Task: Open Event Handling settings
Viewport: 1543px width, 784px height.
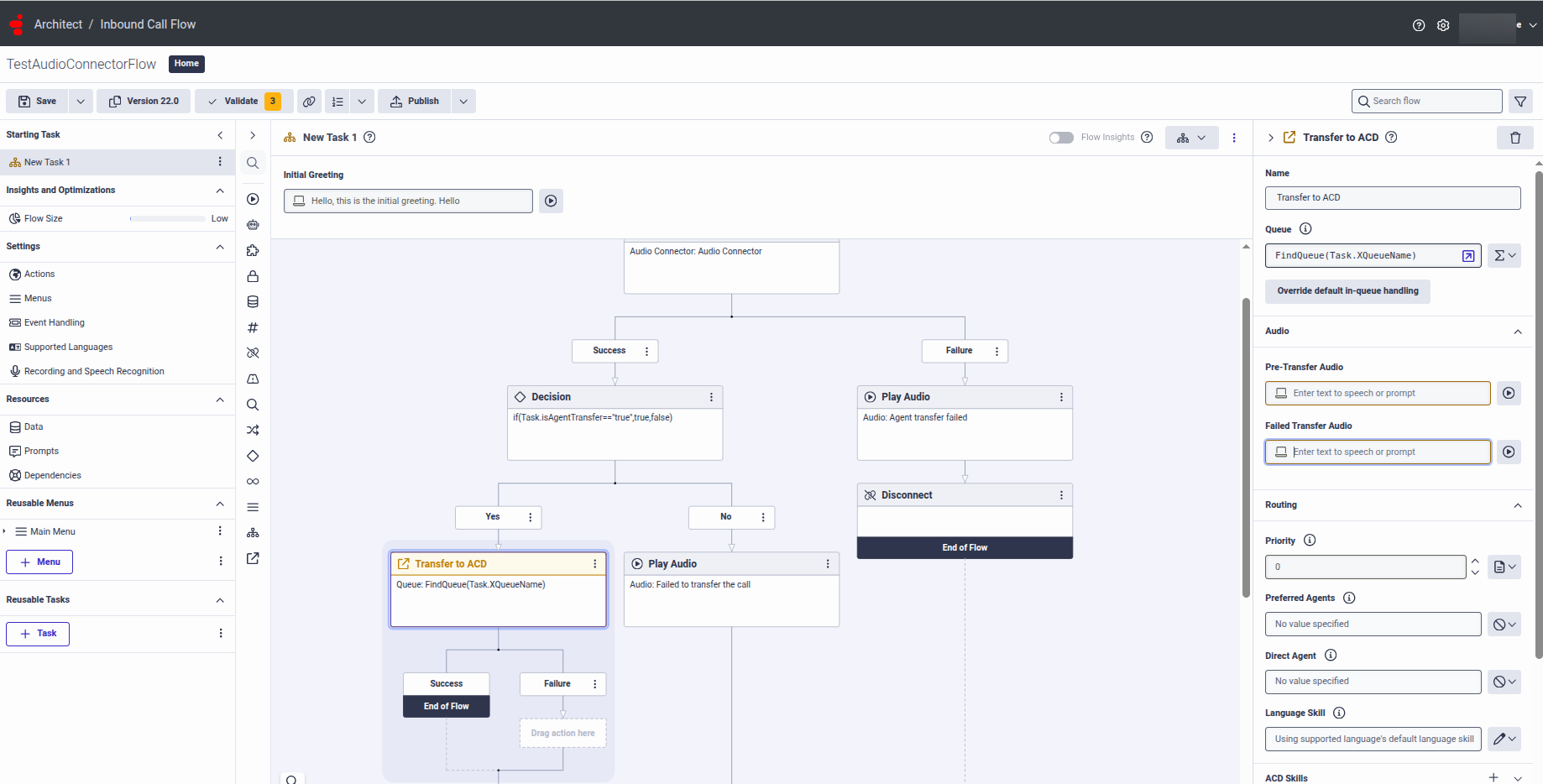Action: 54,322
